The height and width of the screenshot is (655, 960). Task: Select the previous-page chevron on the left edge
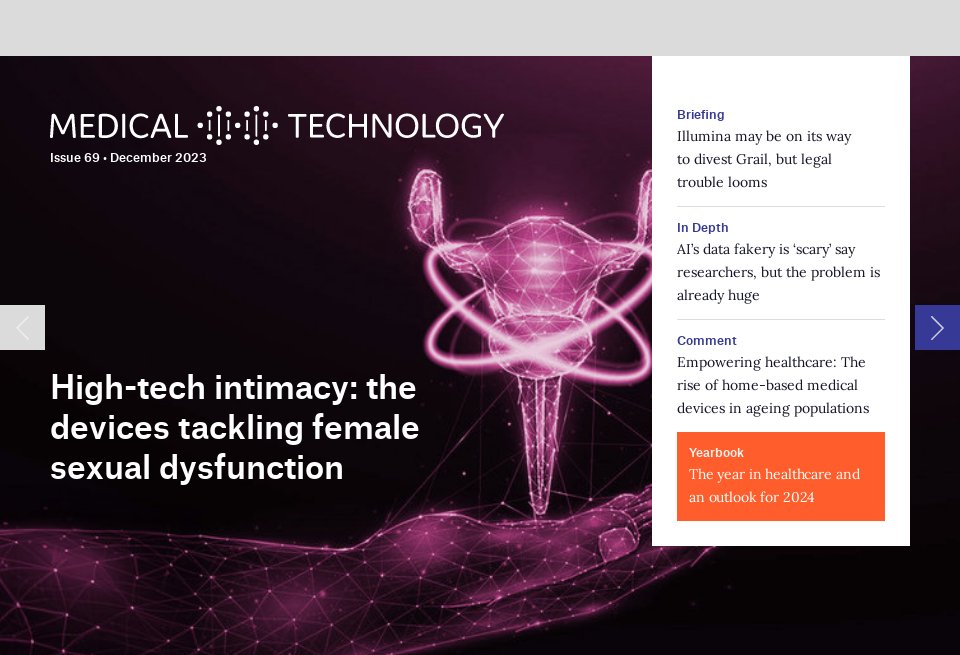click(21, 327)
